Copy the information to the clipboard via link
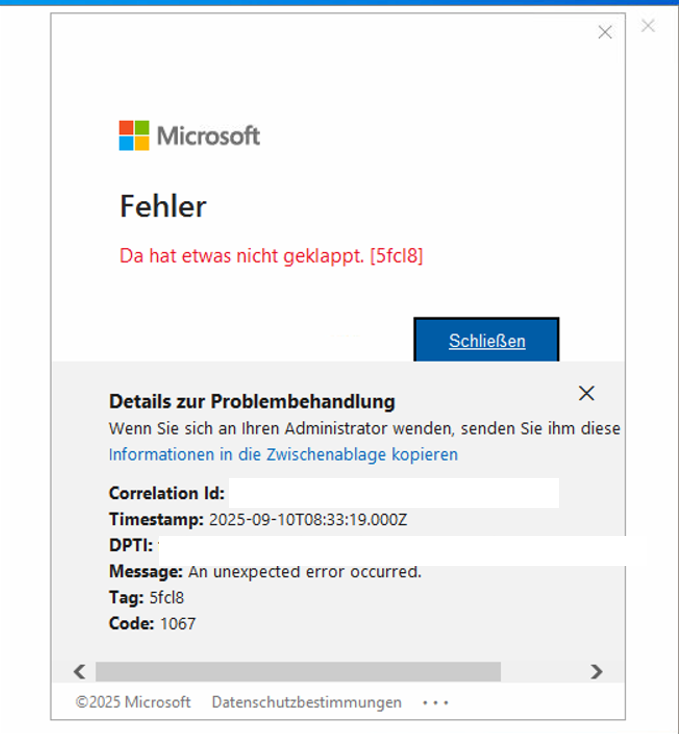Viewport: 679px width, 734px height. [283, 454]
